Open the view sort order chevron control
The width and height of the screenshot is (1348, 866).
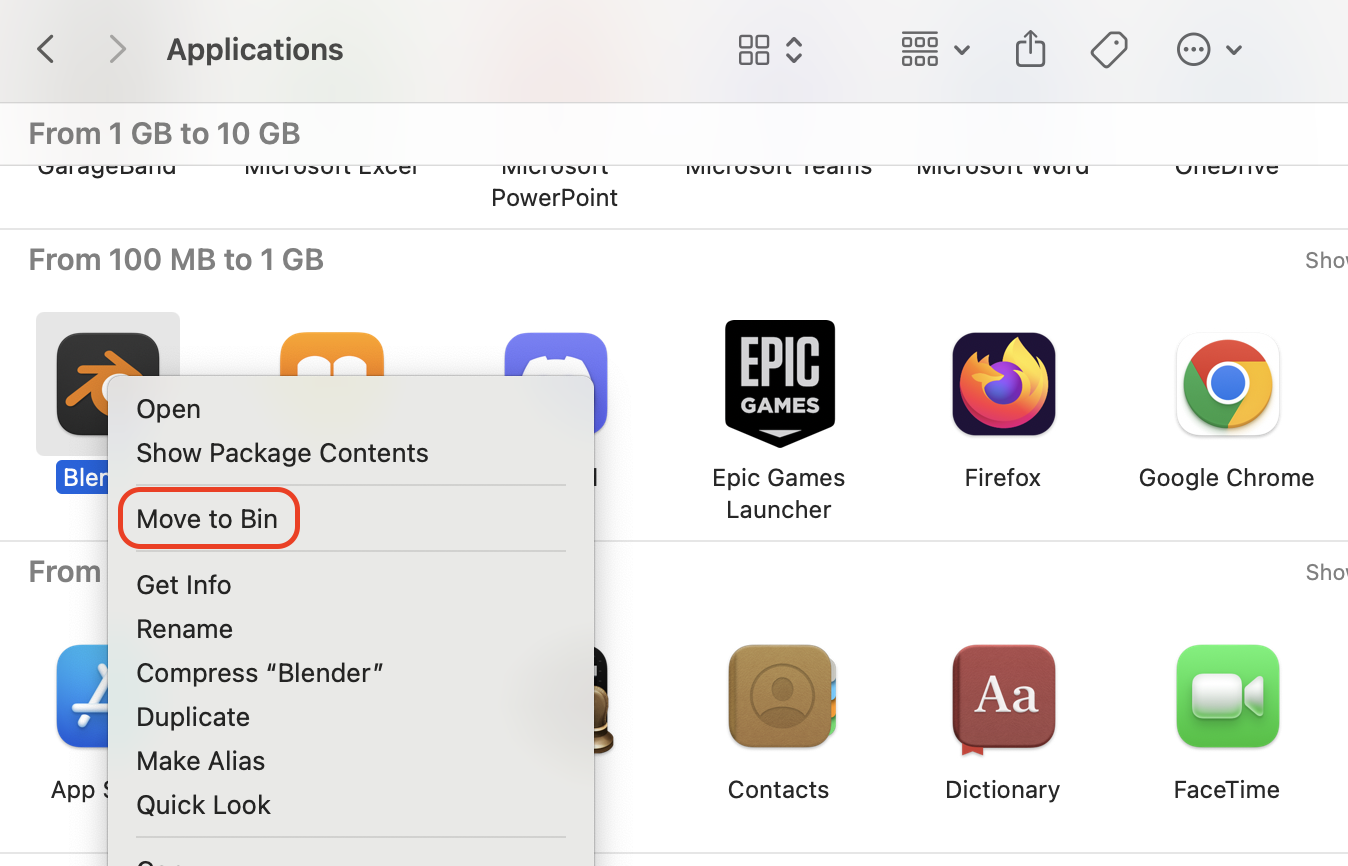coord(793,49)
